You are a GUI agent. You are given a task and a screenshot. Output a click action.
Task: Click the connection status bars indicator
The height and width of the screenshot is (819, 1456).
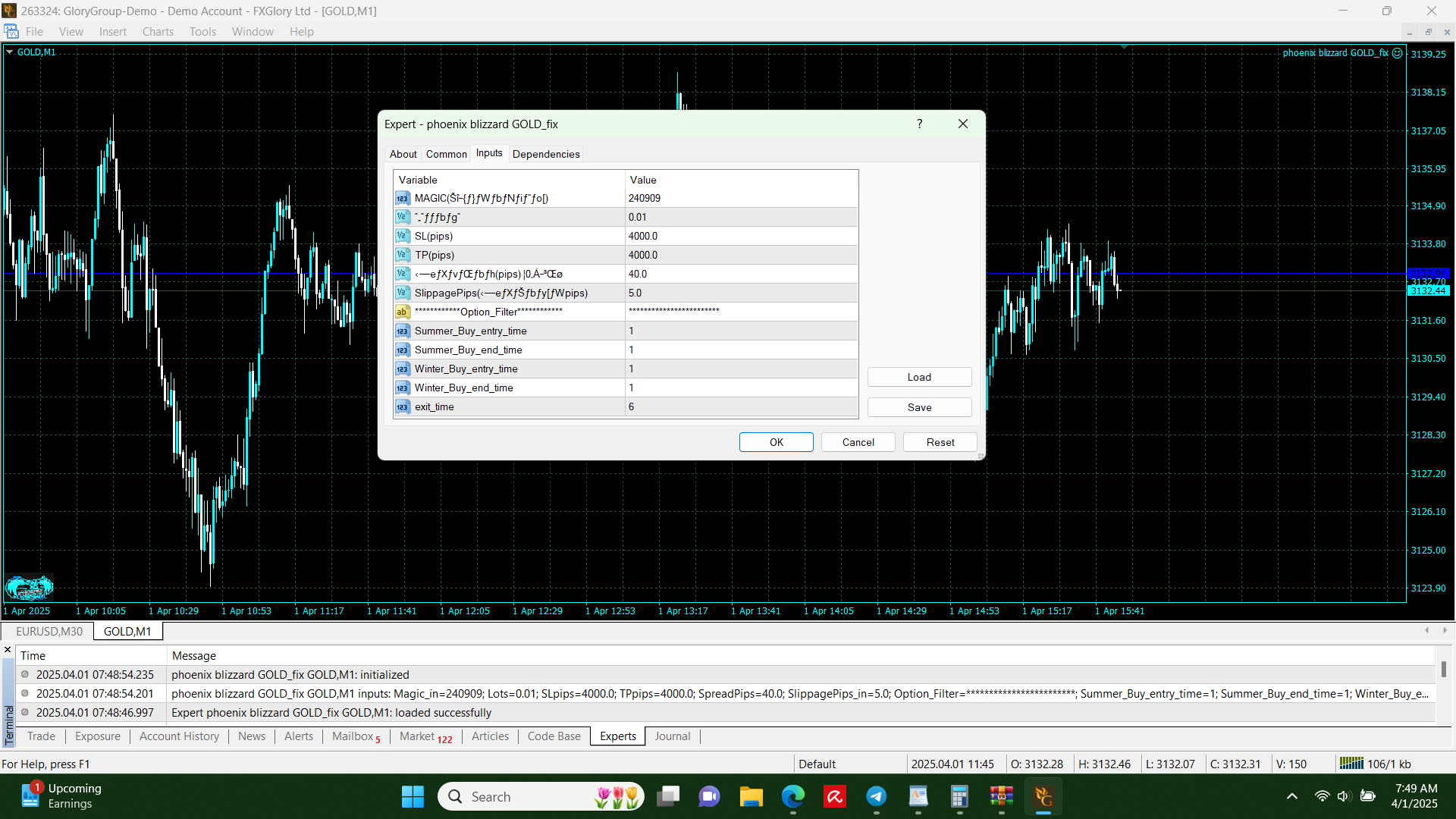pos(1351,764)
